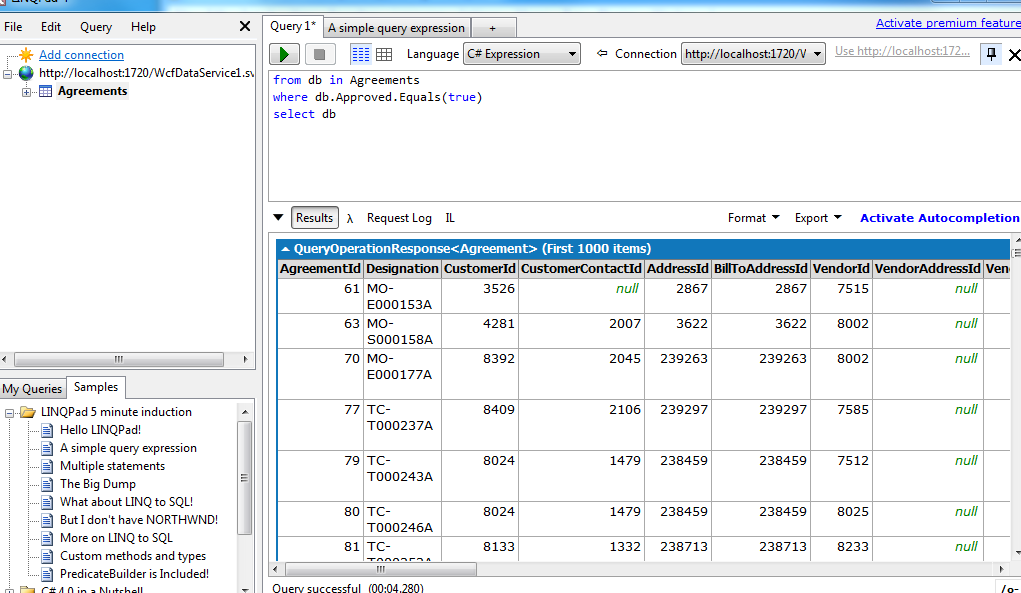Switch results to rich text view icon
This screenshot has width=1021, height=593.
(360, 54)
